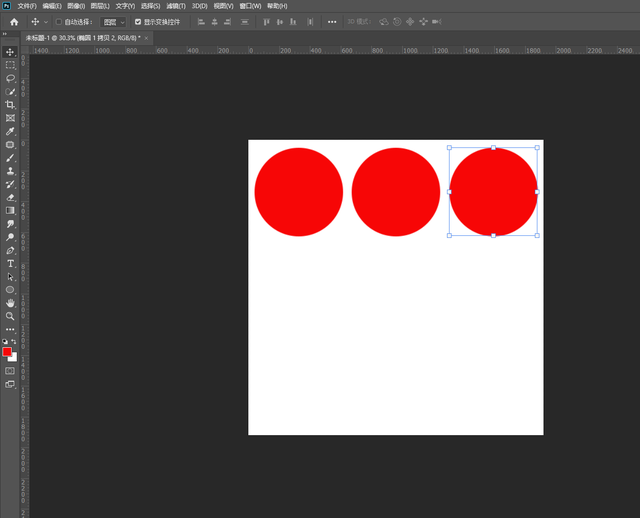Click the leftmost red circle on canvas
The width and height of the screenshot is (640, 518).
[298, 192]
